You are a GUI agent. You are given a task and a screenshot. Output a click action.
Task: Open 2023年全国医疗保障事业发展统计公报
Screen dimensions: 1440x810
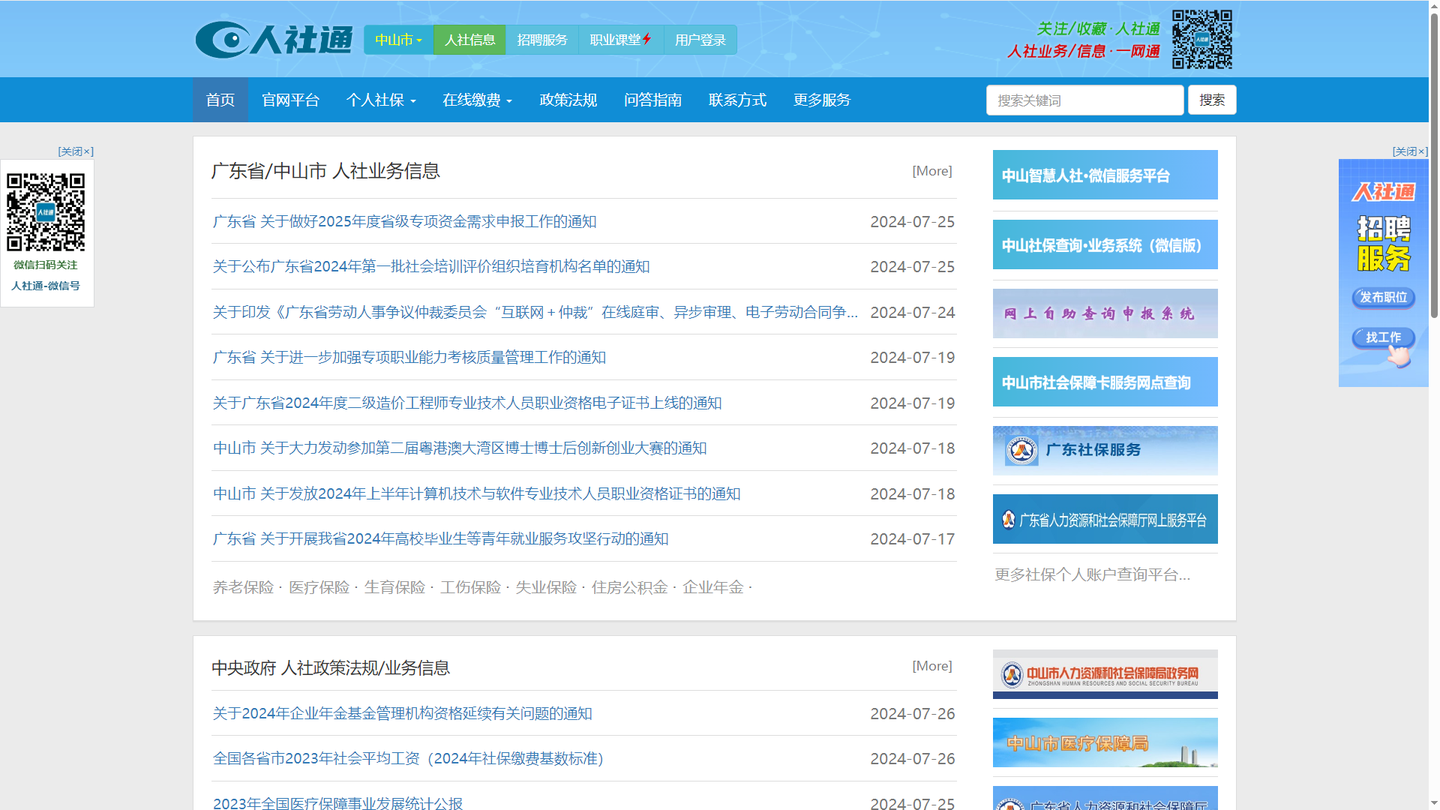pyautogui.click(x=338, y=803)
